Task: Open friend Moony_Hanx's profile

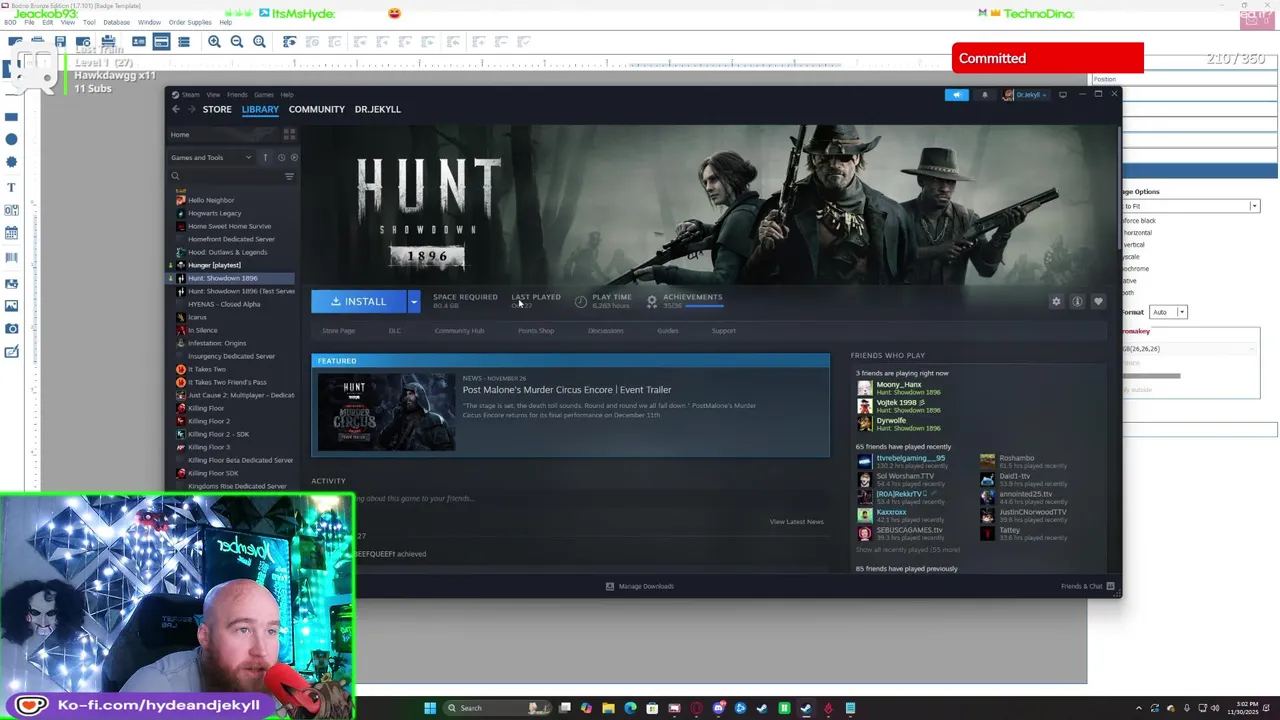Action: pos(899,385)
